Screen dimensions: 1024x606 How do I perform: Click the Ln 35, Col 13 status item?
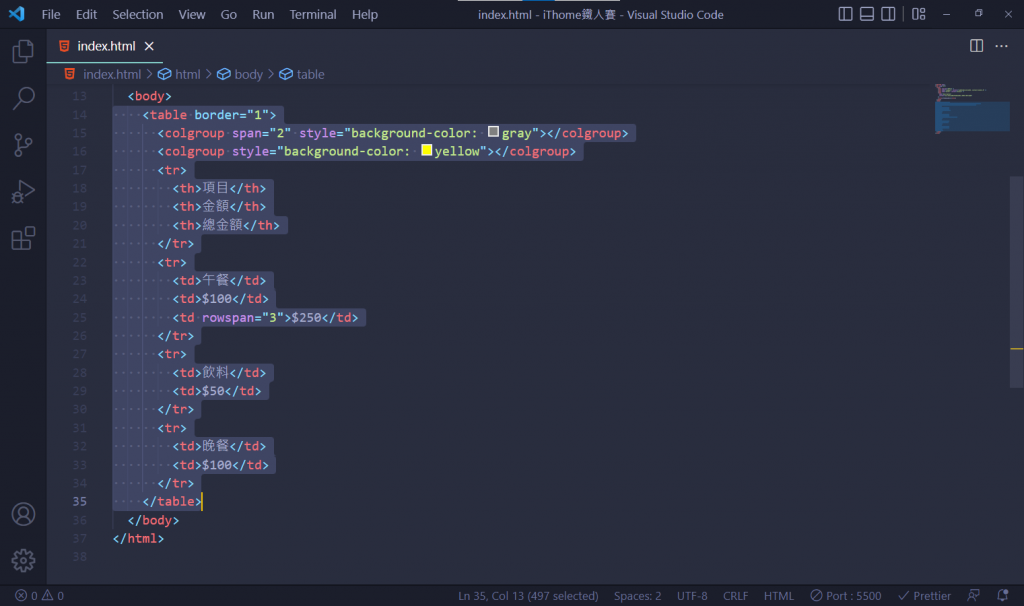(x=528, y=596)
